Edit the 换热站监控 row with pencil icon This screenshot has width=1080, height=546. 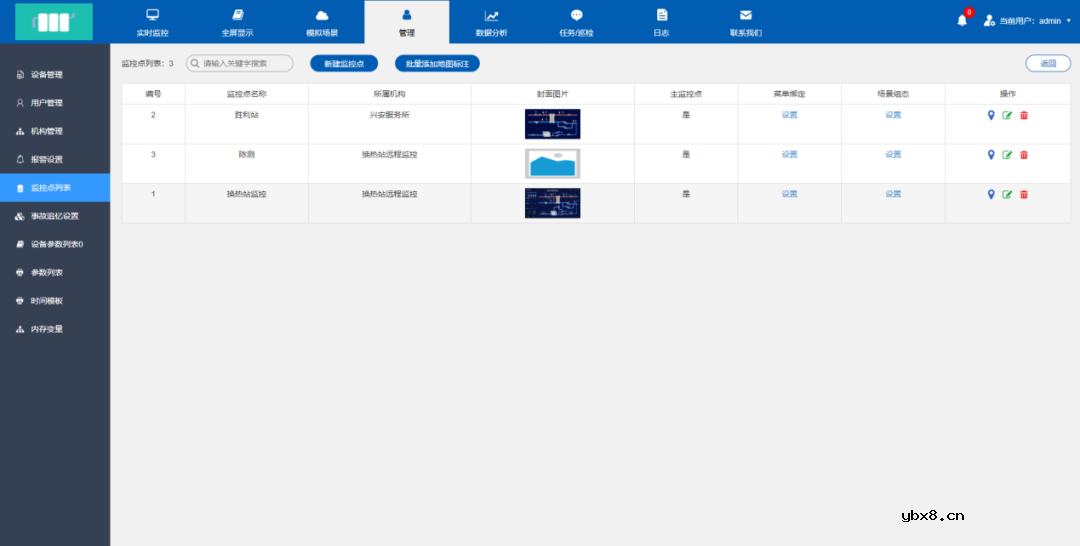pos(1007,194)
